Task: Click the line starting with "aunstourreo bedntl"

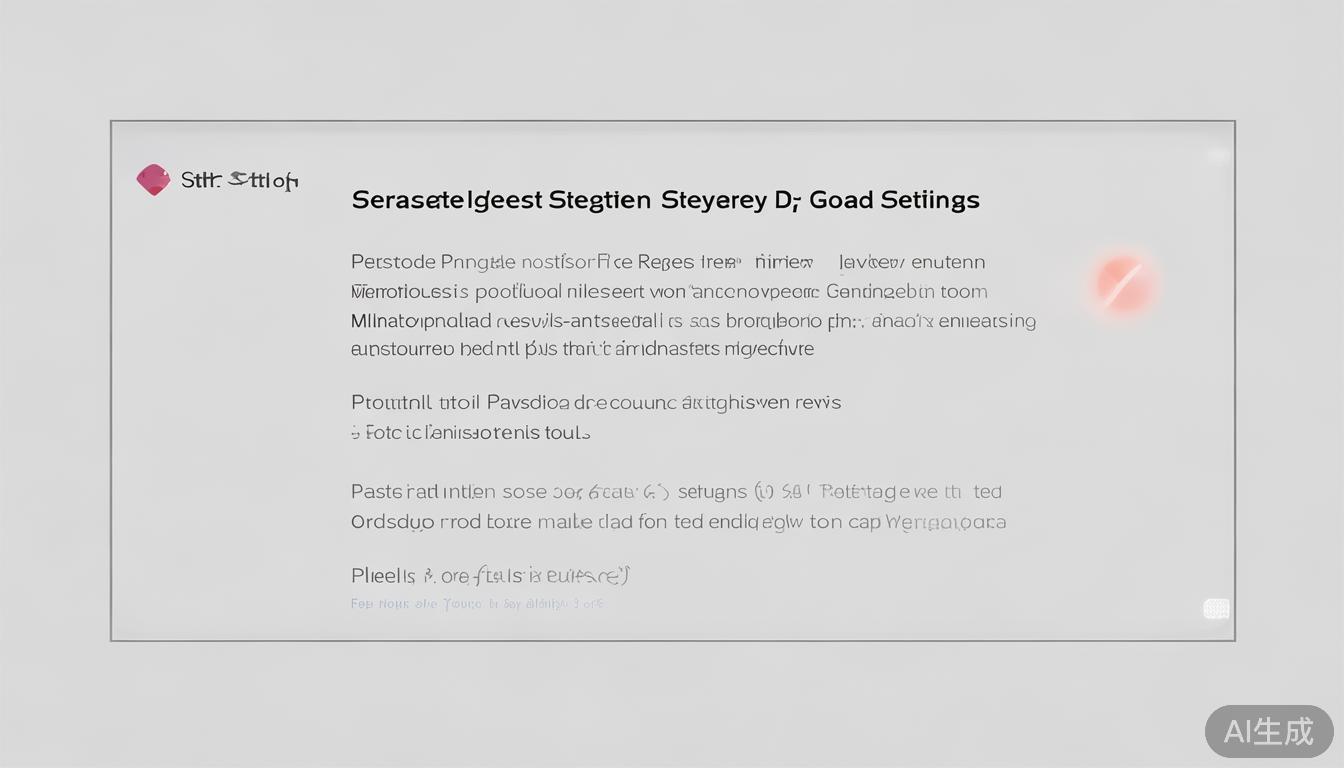Action: coord(582,349)
